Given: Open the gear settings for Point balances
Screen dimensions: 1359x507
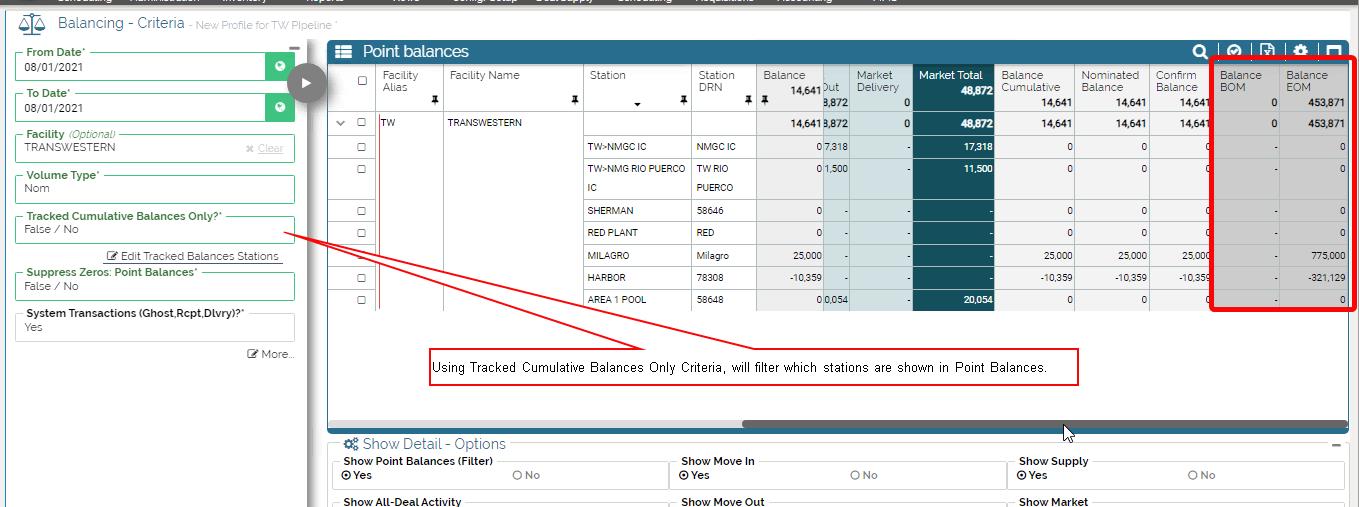Looking at the screenshot, I should 1300,51.
